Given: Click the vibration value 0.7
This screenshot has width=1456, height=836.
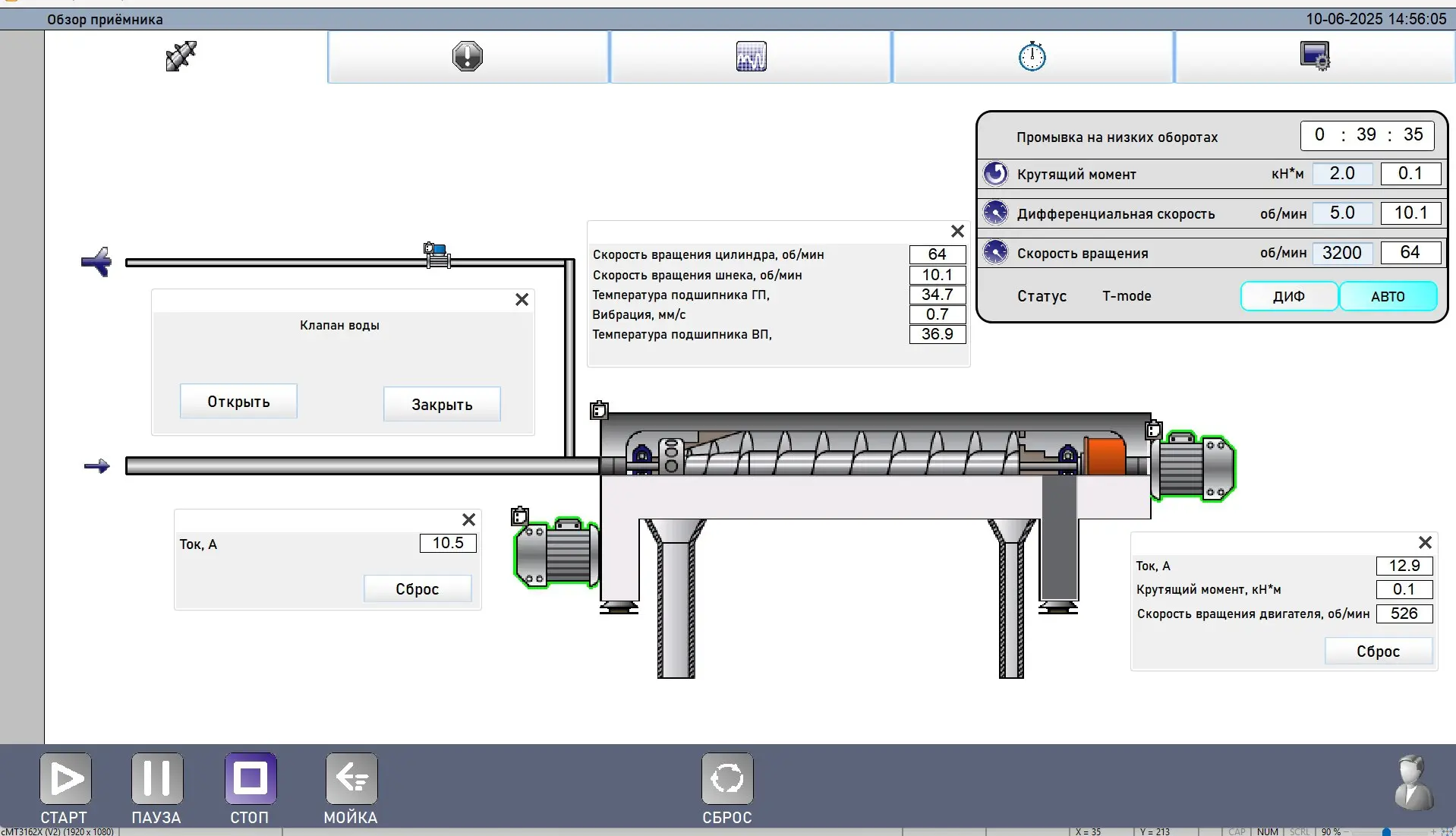Looking at the screenshot, I should (x=938, y=314).
